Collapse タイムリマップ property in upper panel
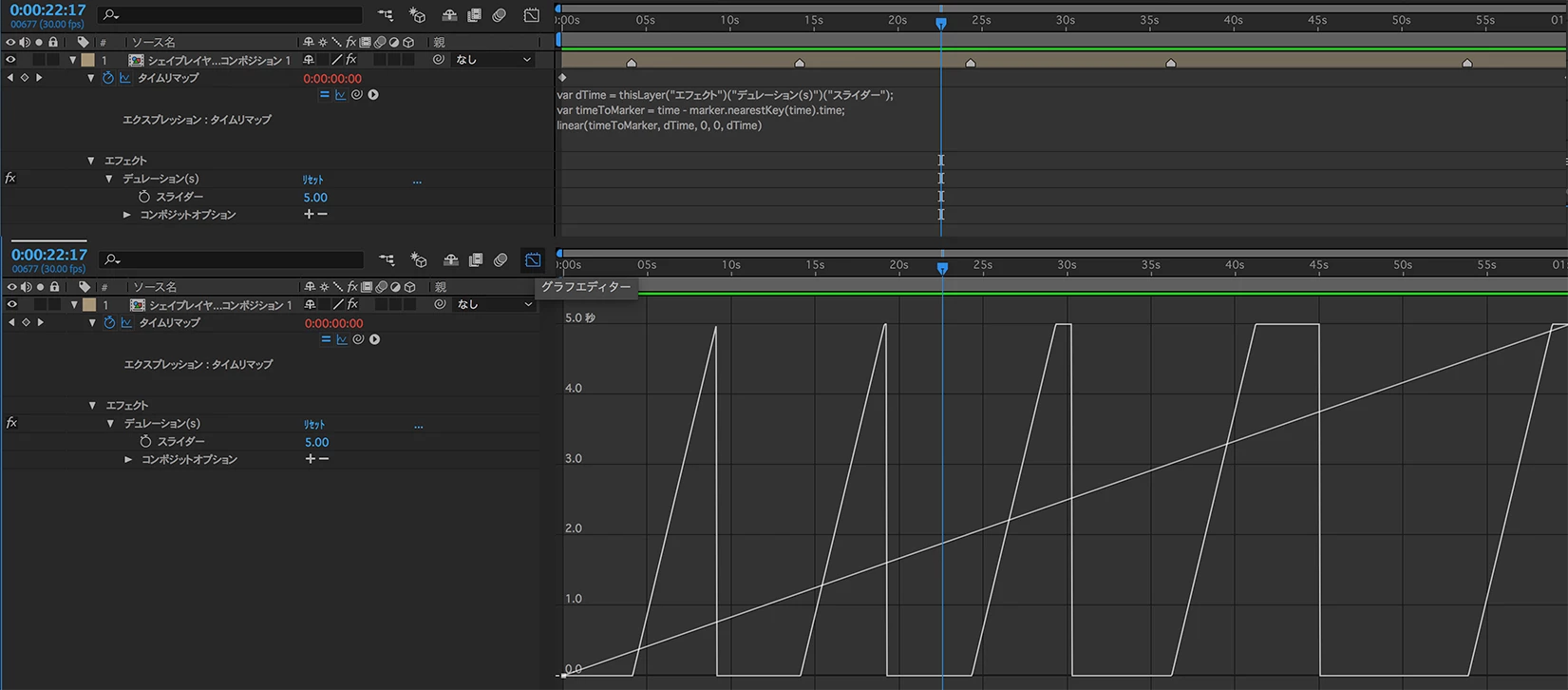This screenshot has height=690, width=1568. (91, 78)
